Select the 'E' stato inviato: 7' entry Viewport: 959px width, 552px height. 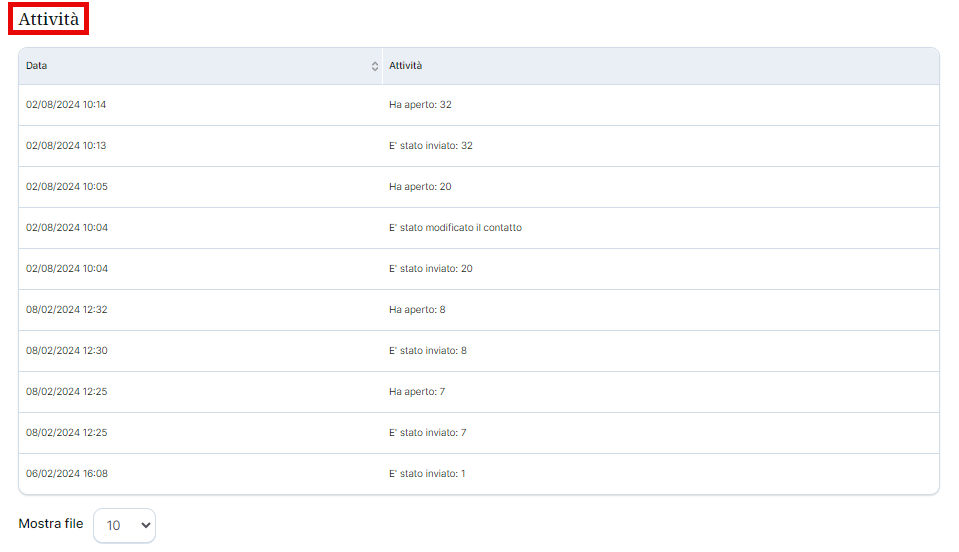[x=427, y=433]
